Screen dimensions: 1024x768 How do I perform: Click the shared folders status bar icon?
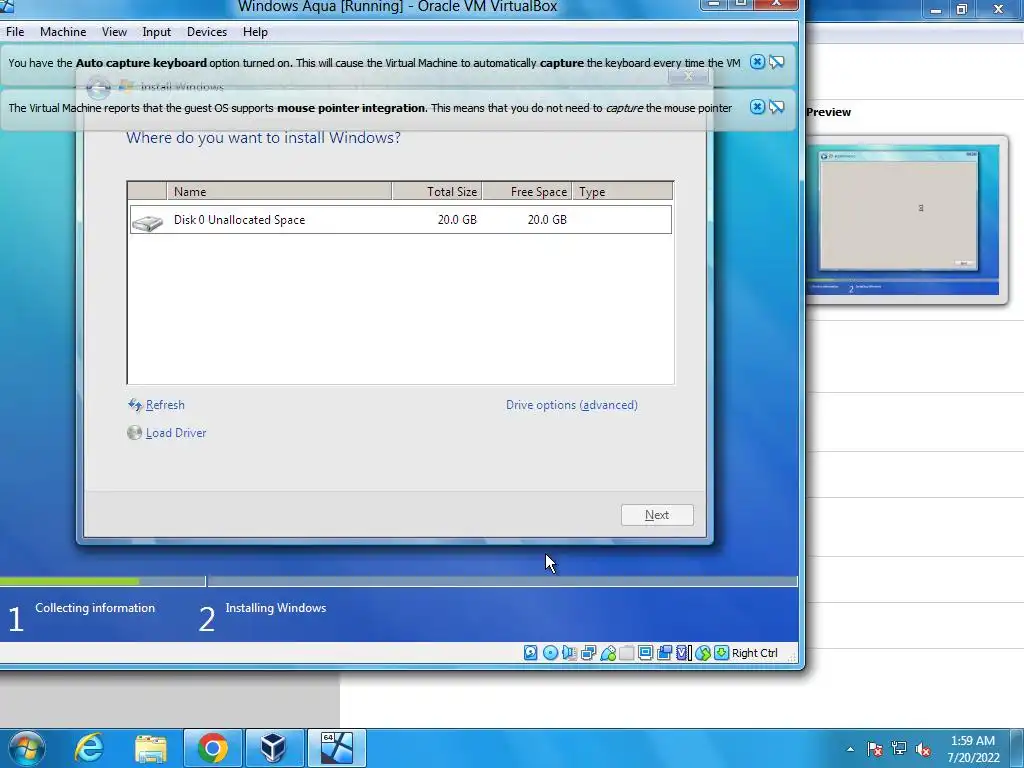coord(626,652)
